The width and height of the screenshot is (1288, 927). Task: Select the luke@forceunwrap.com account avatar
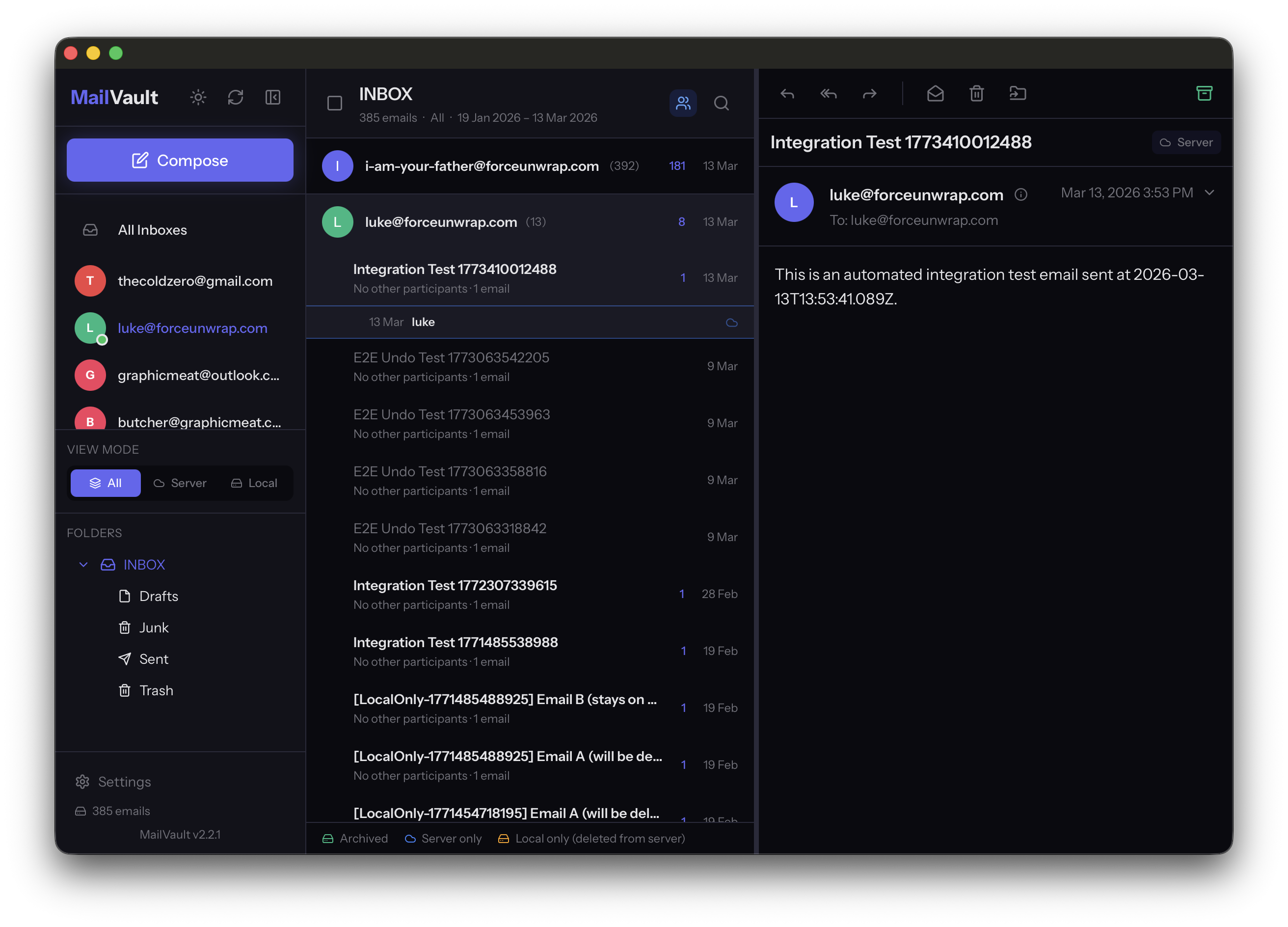tap(90, 328)
